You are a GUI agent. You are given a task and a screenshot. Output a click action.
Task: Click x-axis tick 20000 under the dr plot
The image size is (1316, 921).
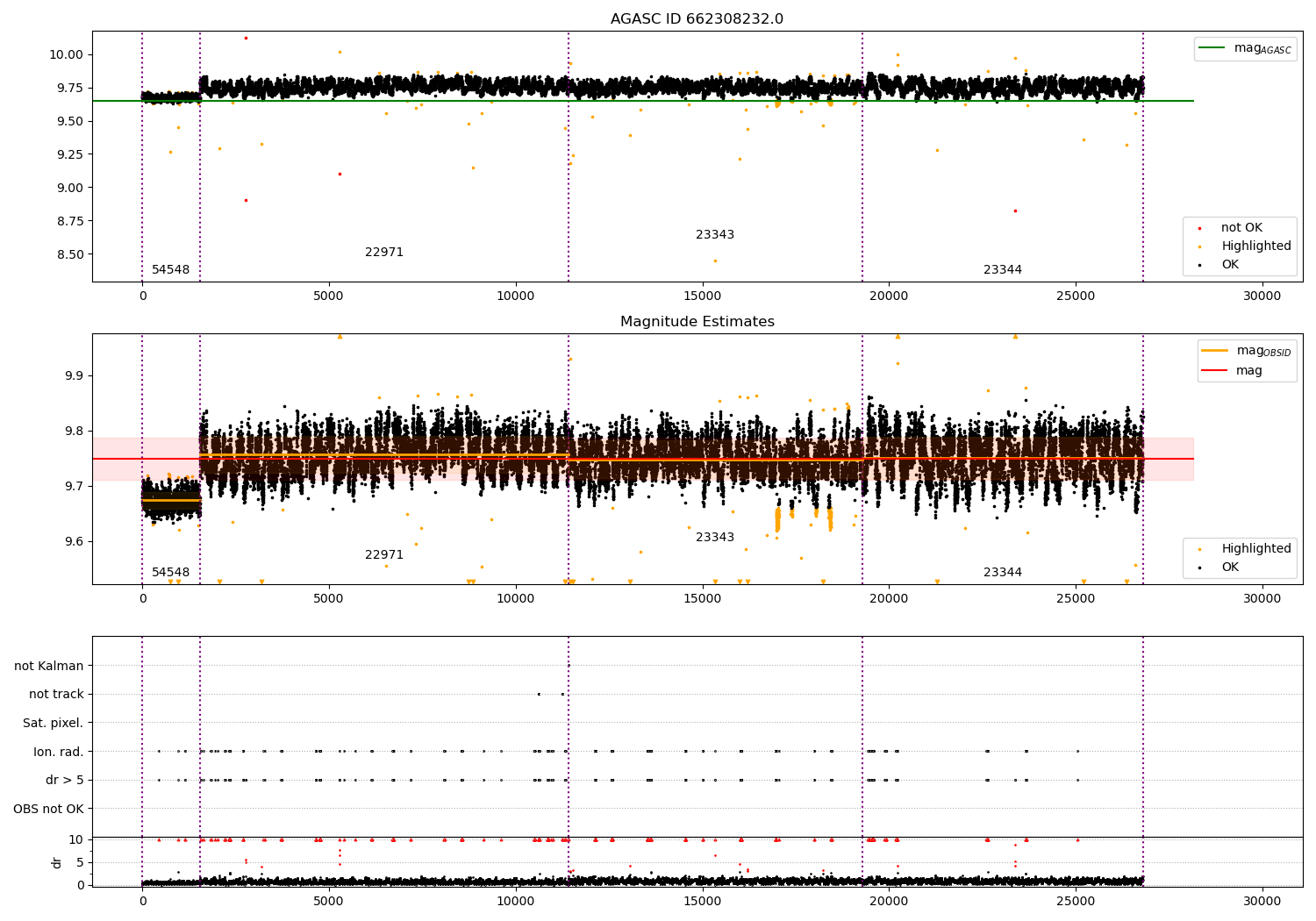[x=889, y=901]
